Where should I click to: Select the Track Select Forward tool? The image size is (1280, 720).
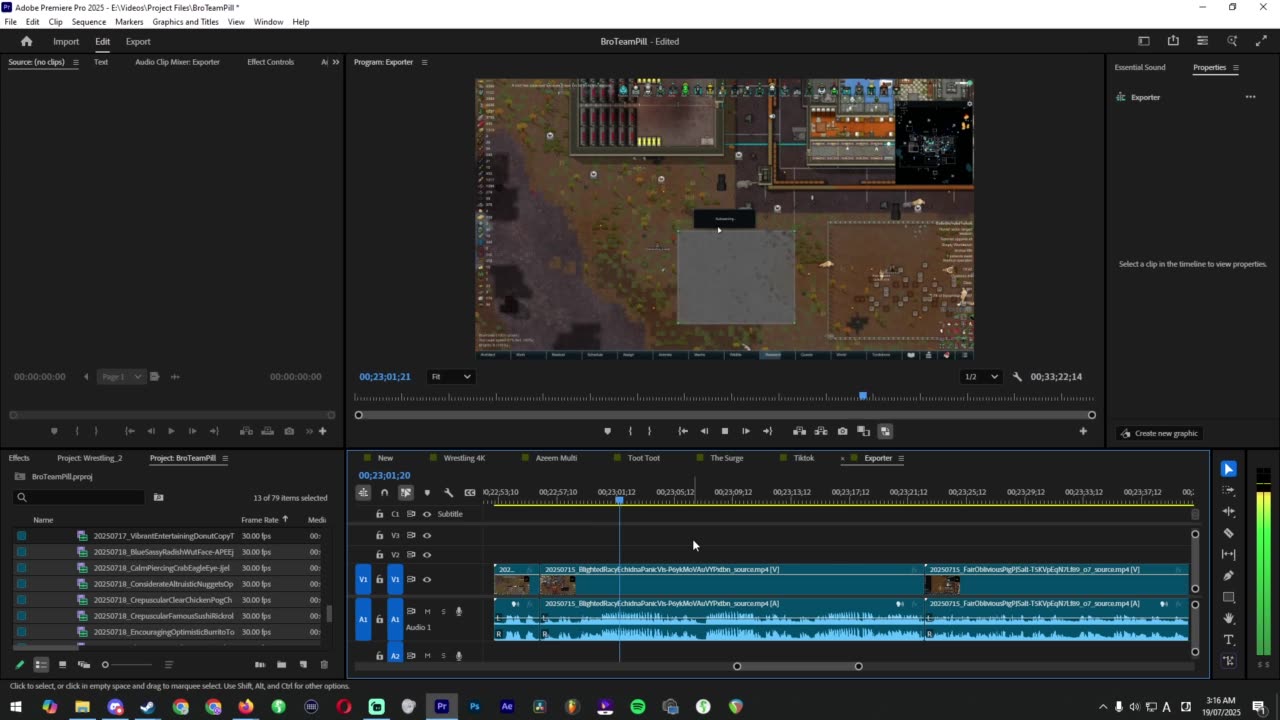tap(1229, 491)
